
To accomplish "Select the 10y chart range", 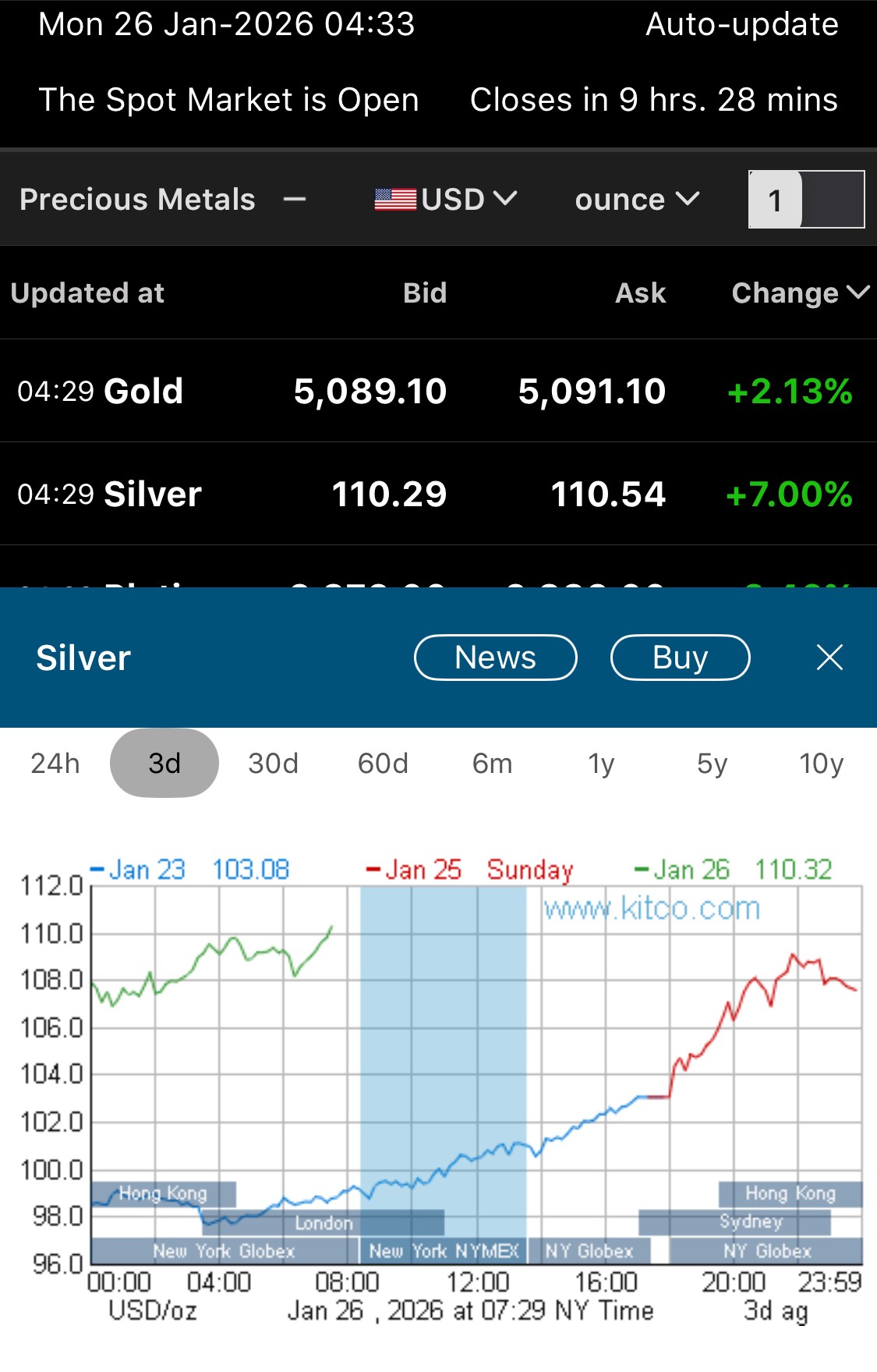I will 821,763.
